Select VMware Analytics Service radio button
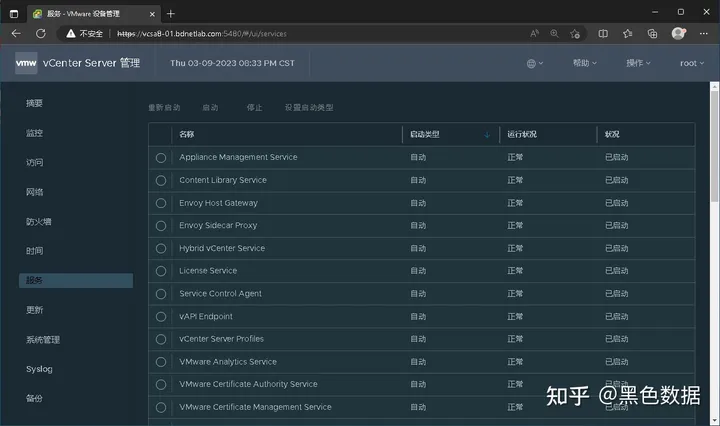The image size is (720, 426). [x=161, y=362]
